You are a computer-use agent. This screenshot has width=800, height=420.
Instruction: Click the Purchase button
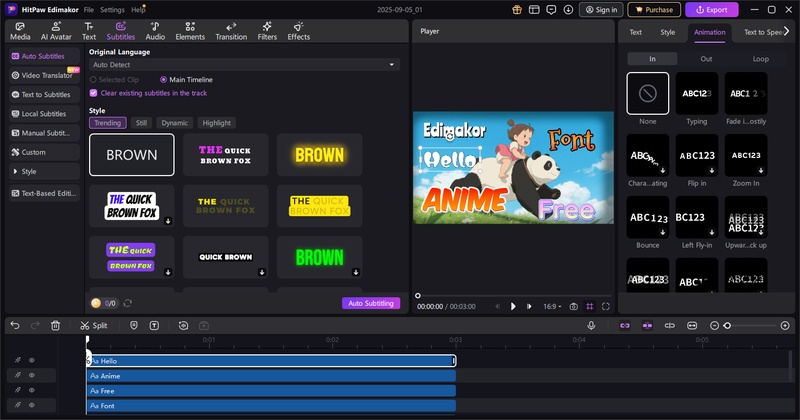coord(654,10)
